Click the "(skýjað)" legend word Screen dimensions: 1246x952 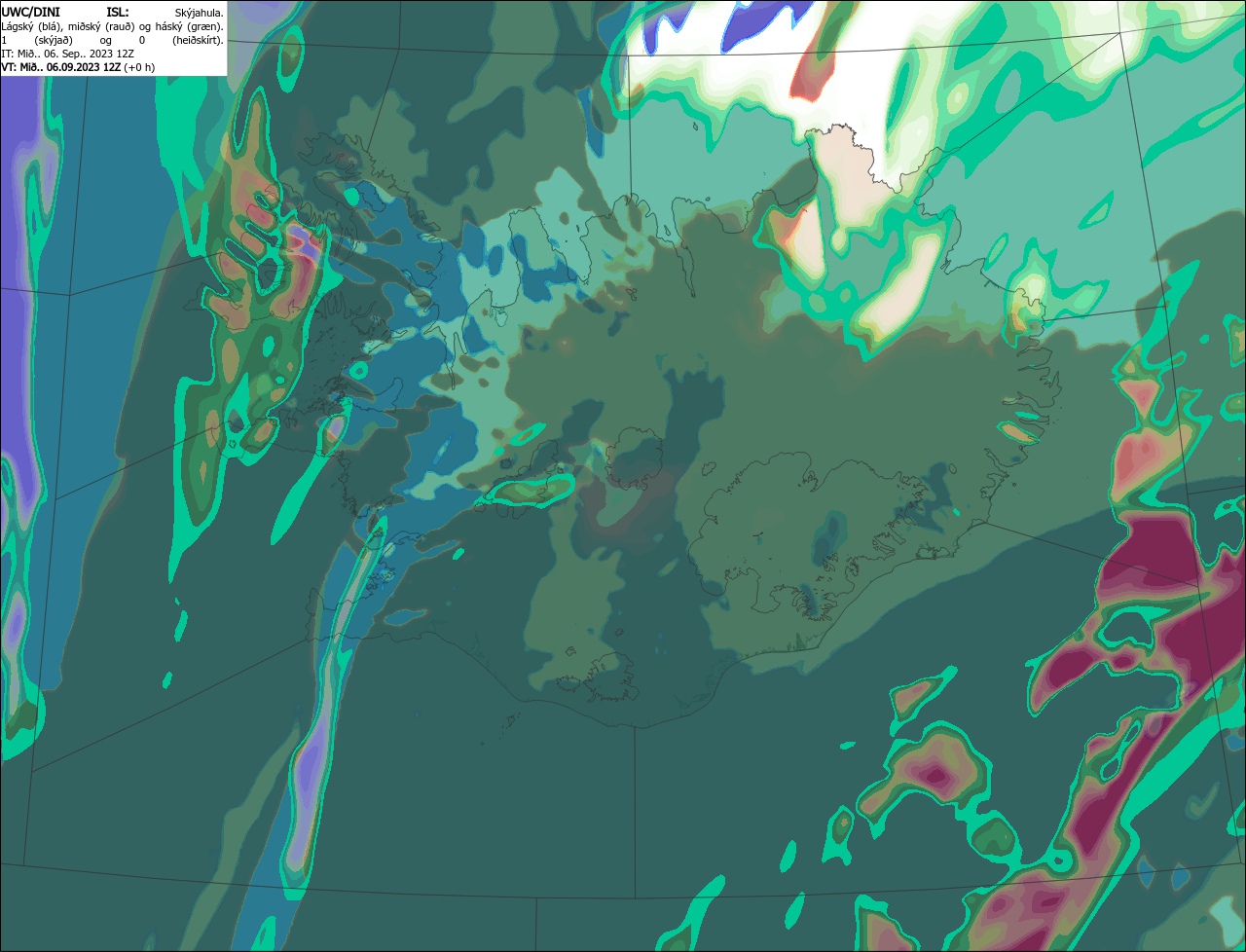tap(54, 41)
